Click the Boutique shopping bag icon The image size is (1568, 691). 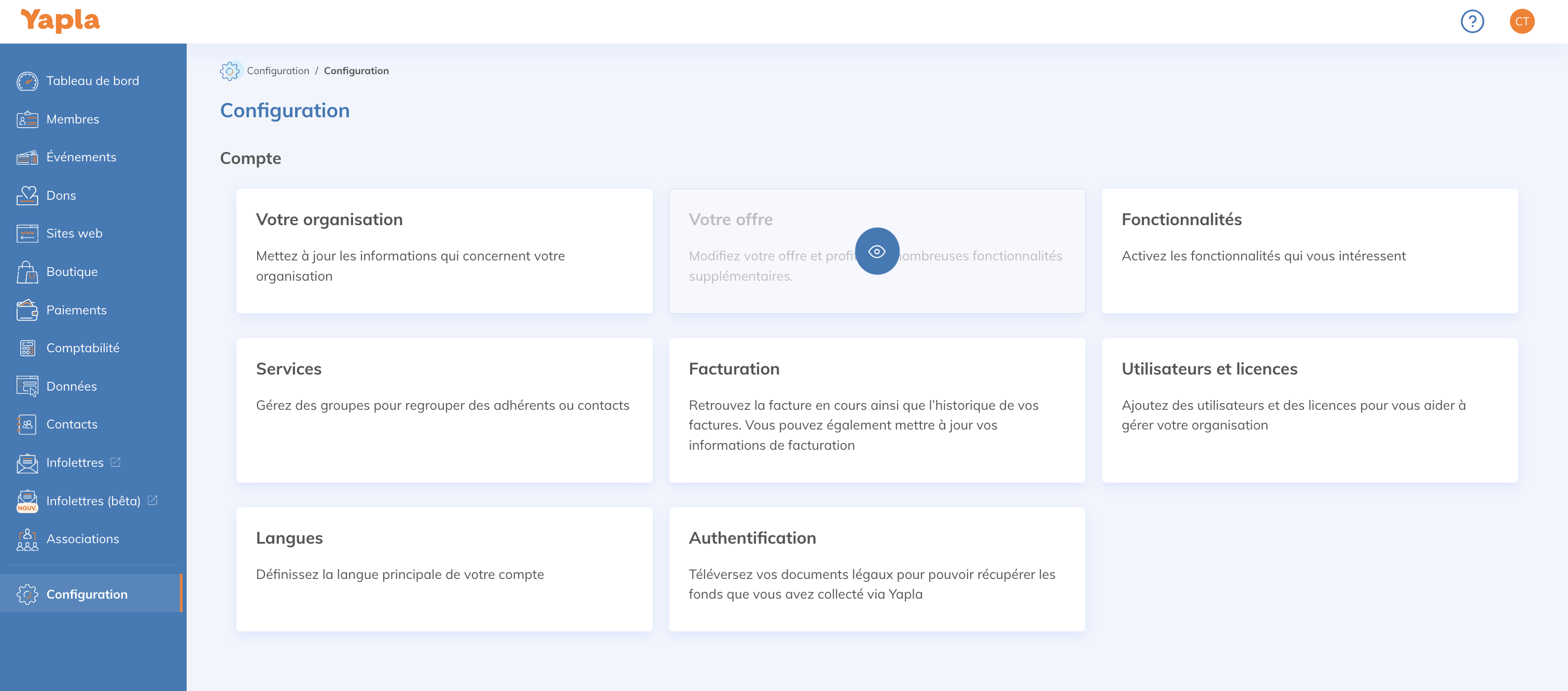coord(27,272)
